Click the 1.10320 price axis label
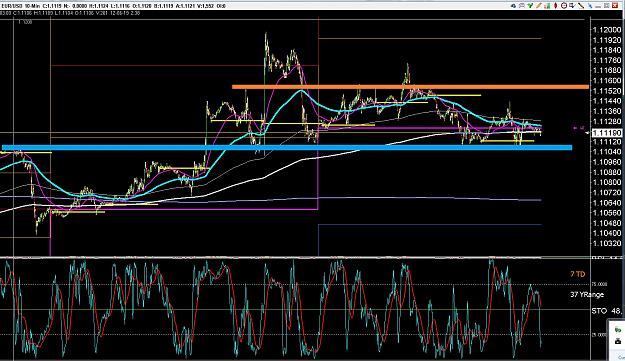Viewport: 625px width, 361px height. pos(607,243)
